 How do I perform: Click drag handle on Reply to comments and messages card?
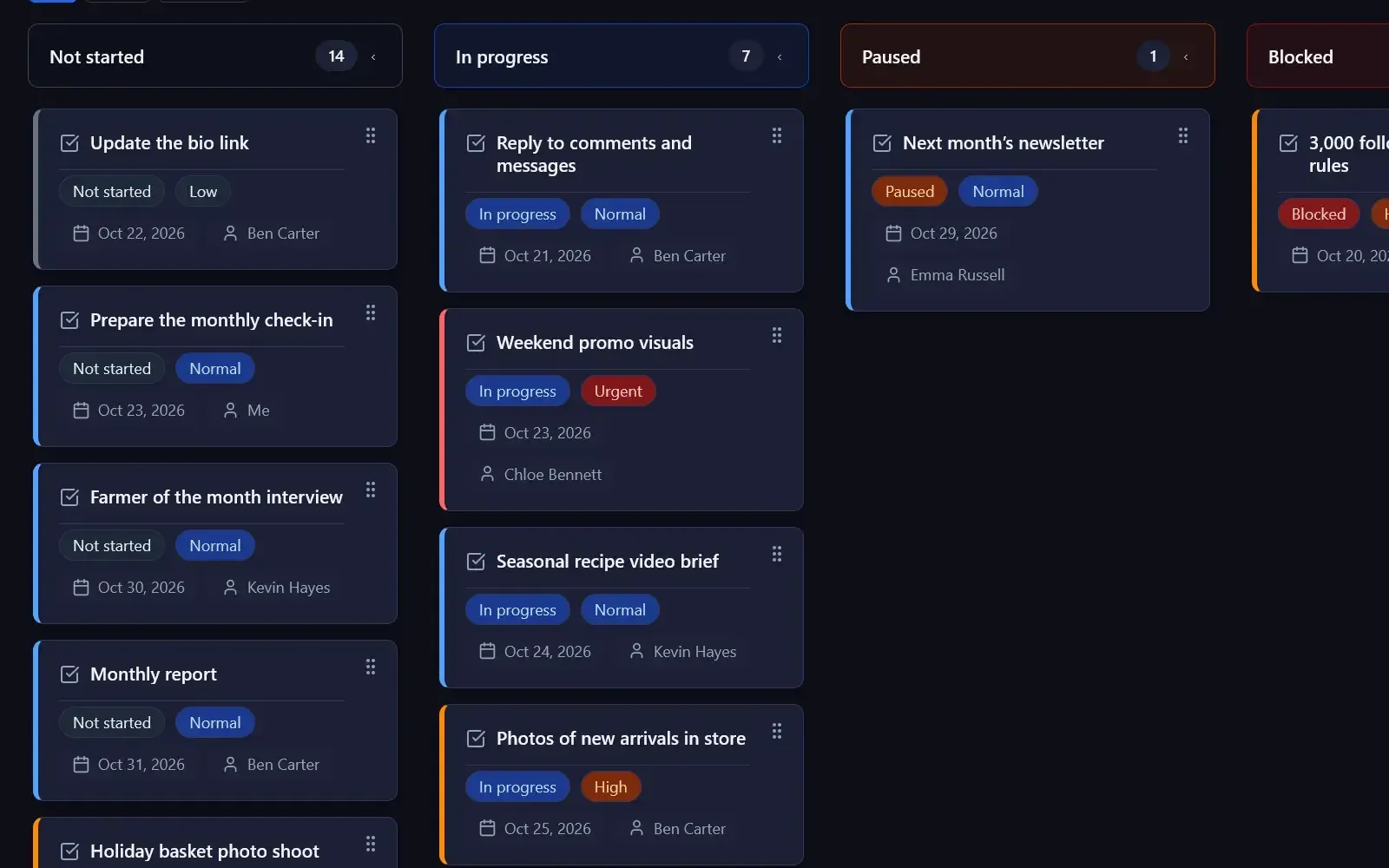777,135
